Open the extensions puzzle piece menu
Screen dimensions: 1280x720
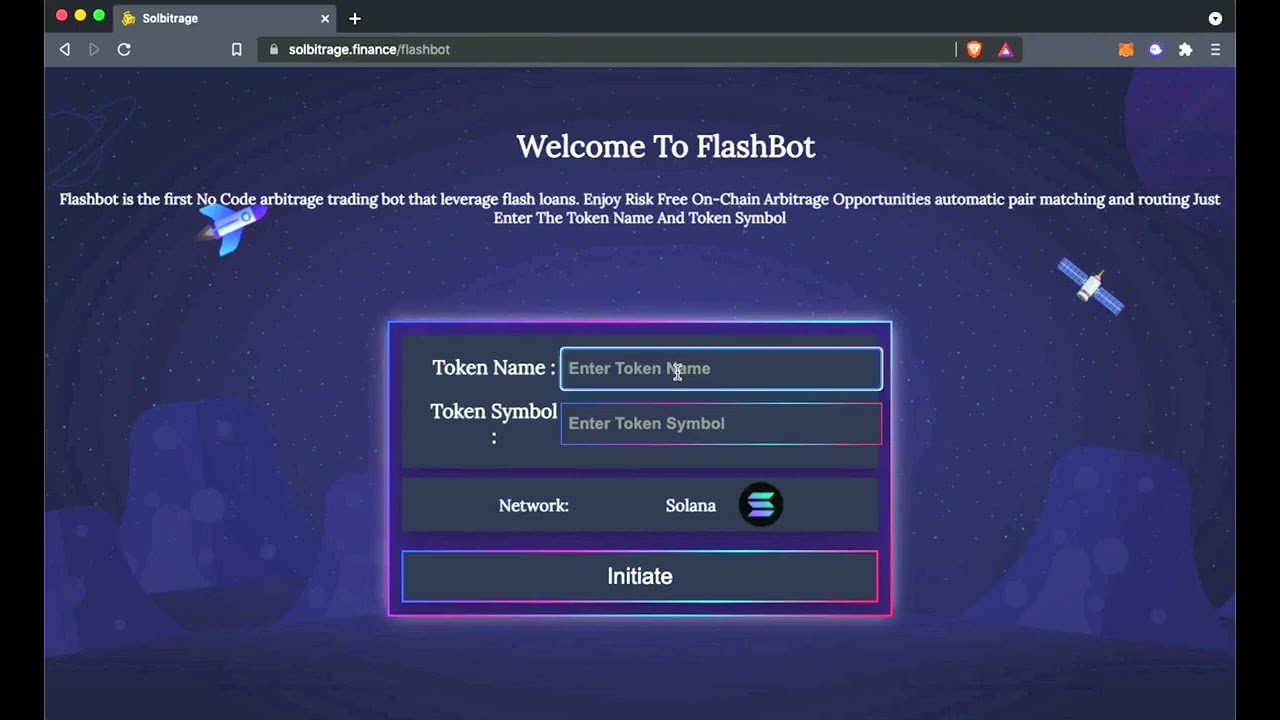(1186, 49)
